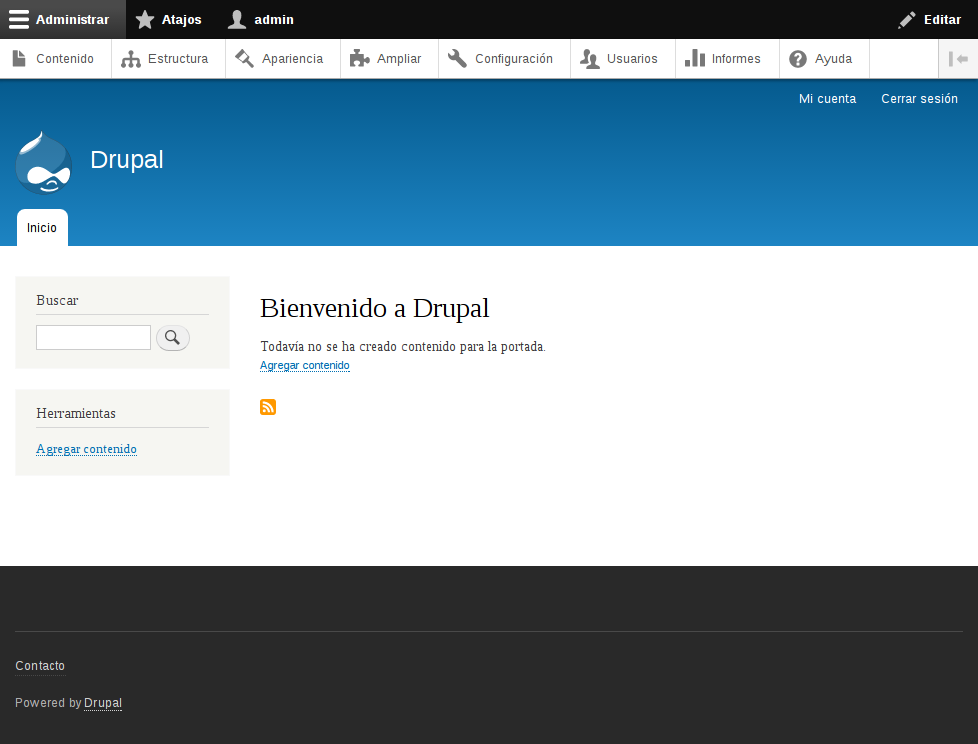Open the Contenido admin section
Viewport: 978px width, 744px height.
click(56, 59)
